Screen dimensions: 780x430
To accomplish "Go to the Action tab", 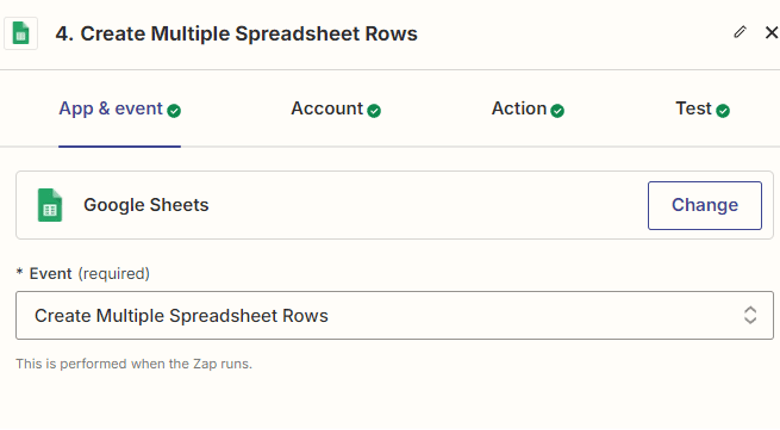I will [x=519, y=109].
